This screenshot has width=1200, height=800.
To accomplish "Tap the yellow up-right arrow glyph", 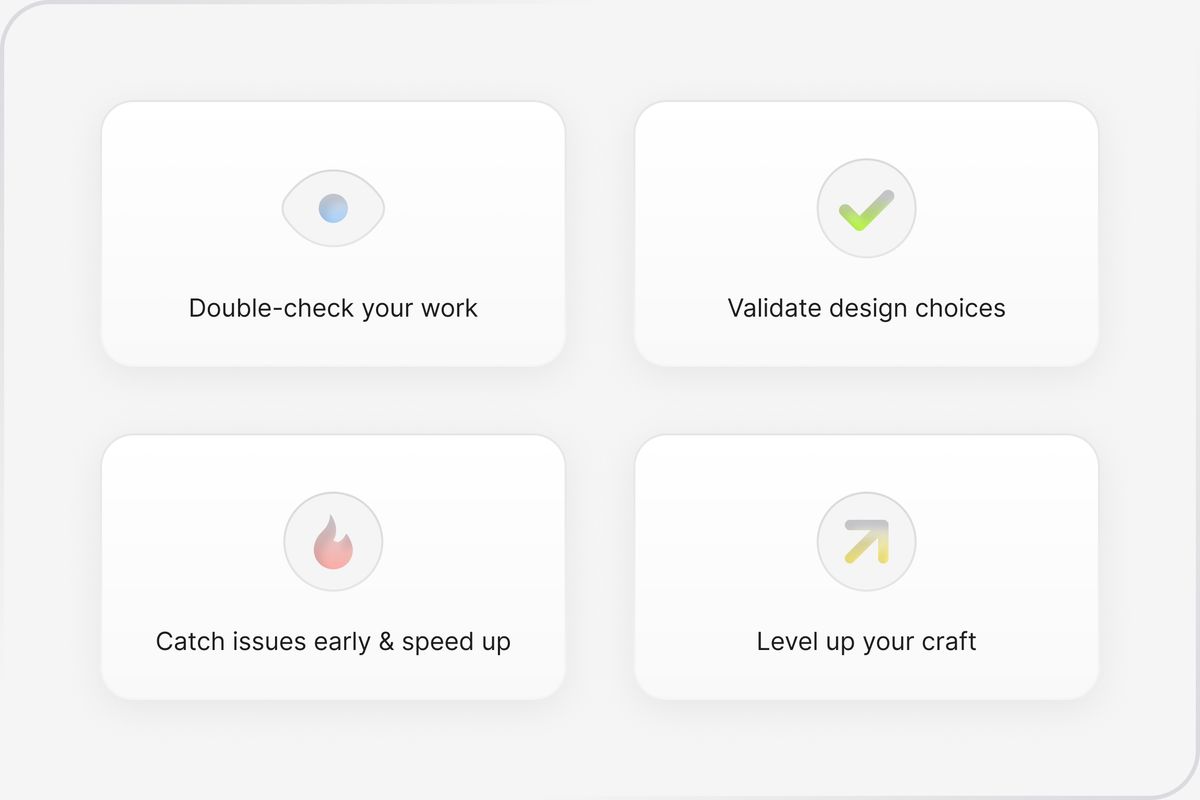I will 866,542.
